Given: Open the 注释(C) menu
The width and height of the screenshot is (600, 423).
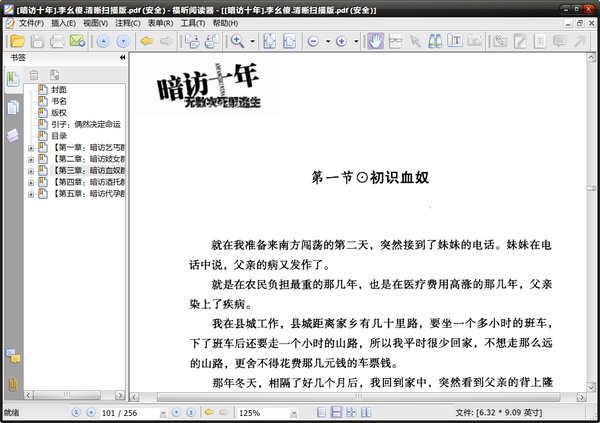Looking at the screenshot, I should click(x=128, y=23).
